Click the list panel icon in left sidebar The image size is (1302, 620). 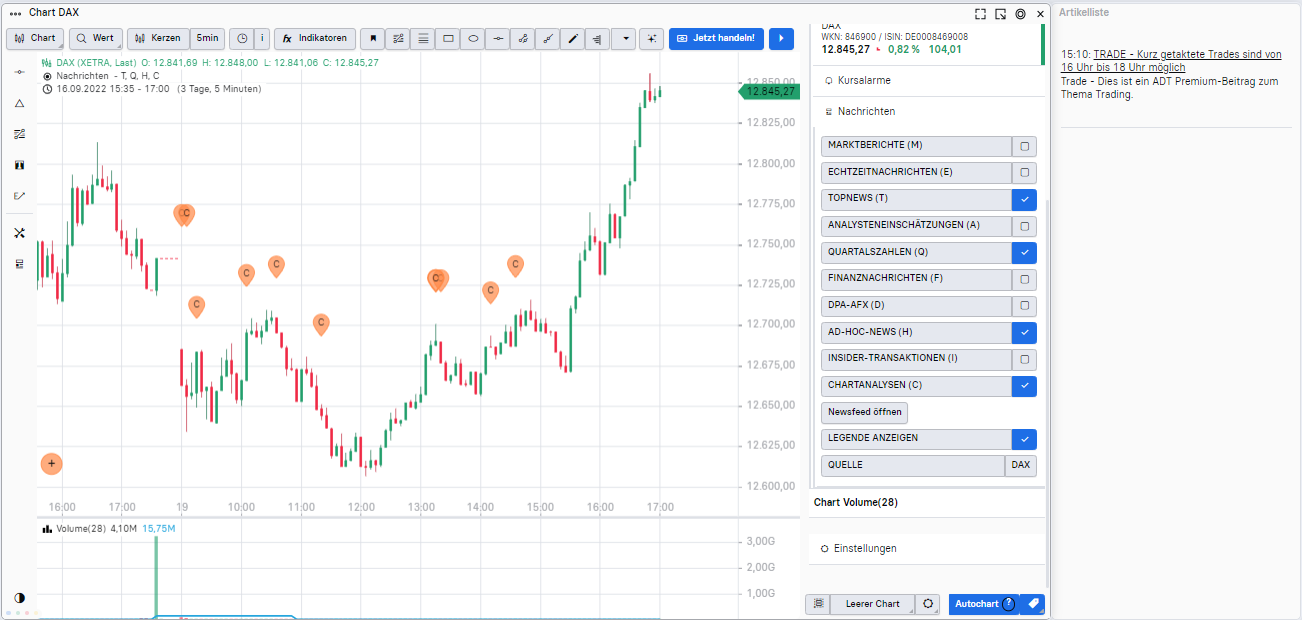(19, 264)
